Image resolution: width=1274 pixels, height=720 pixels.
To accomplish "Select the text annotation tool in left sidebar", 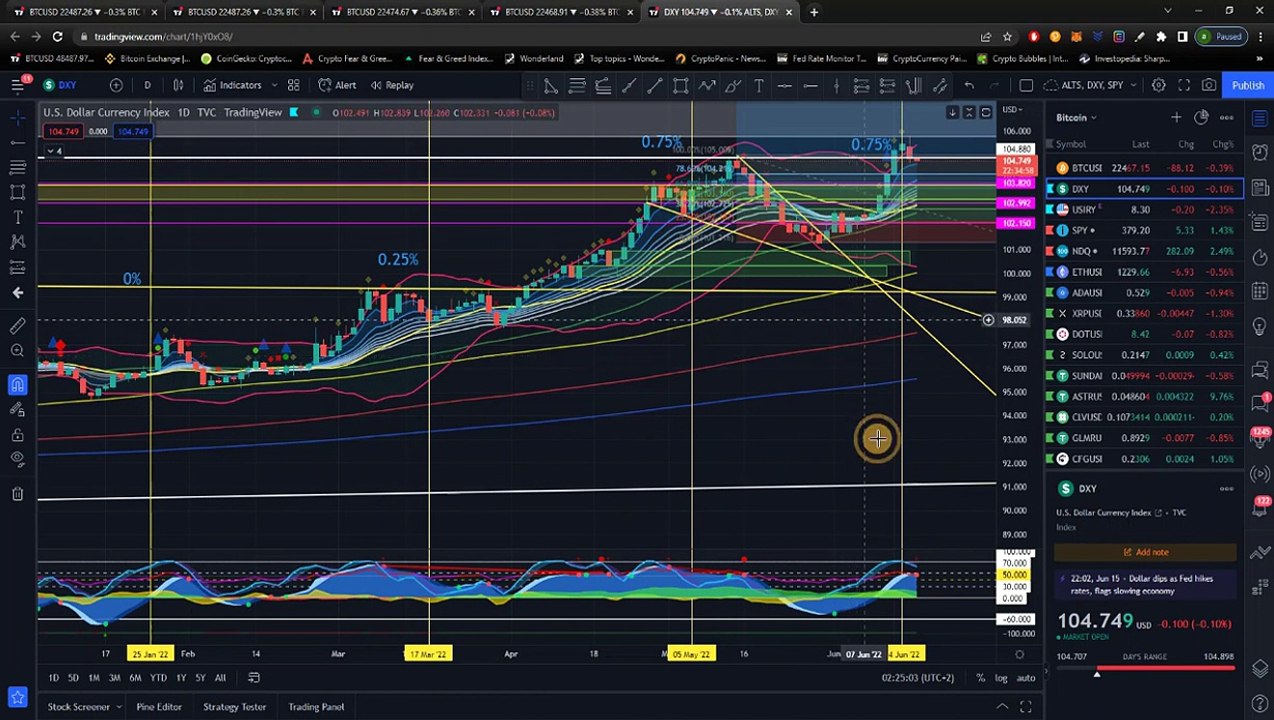I will [x=17, y=217].
